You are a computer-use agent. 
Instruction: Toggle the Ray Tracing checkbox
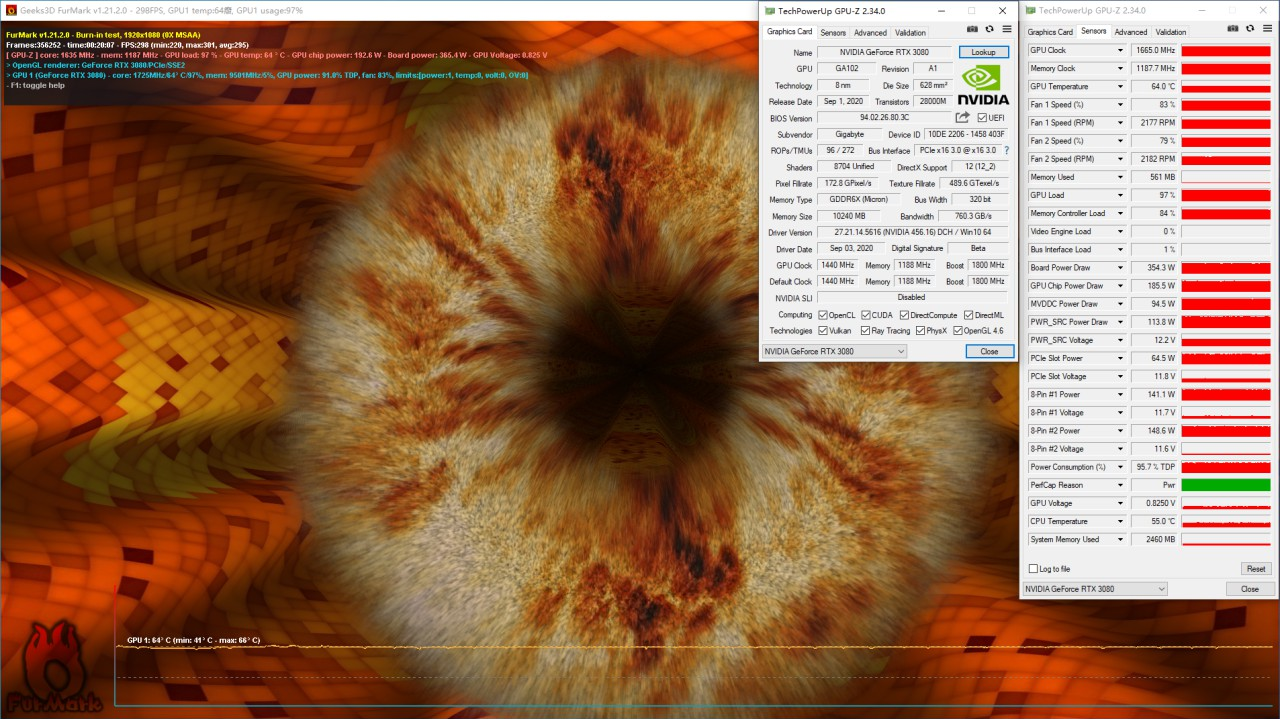pyautogui.click(x=865, y=330)
